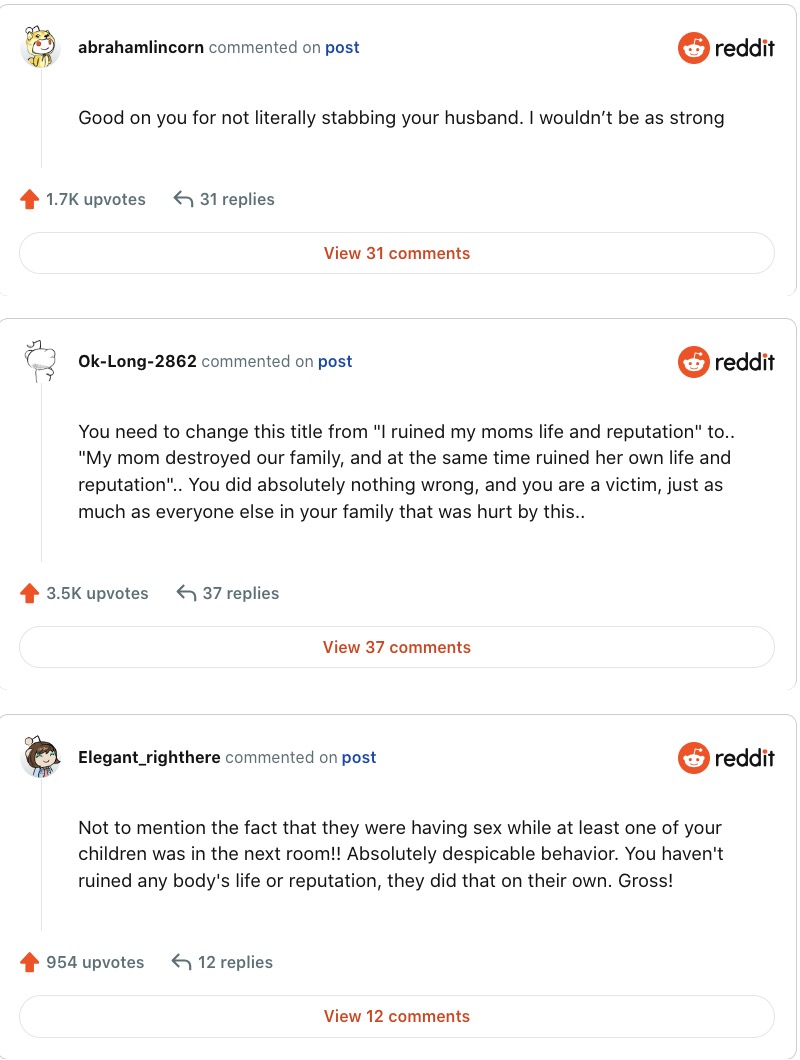Click the reply arrow next to 12 replies
800x1060 pixels.
182,962
